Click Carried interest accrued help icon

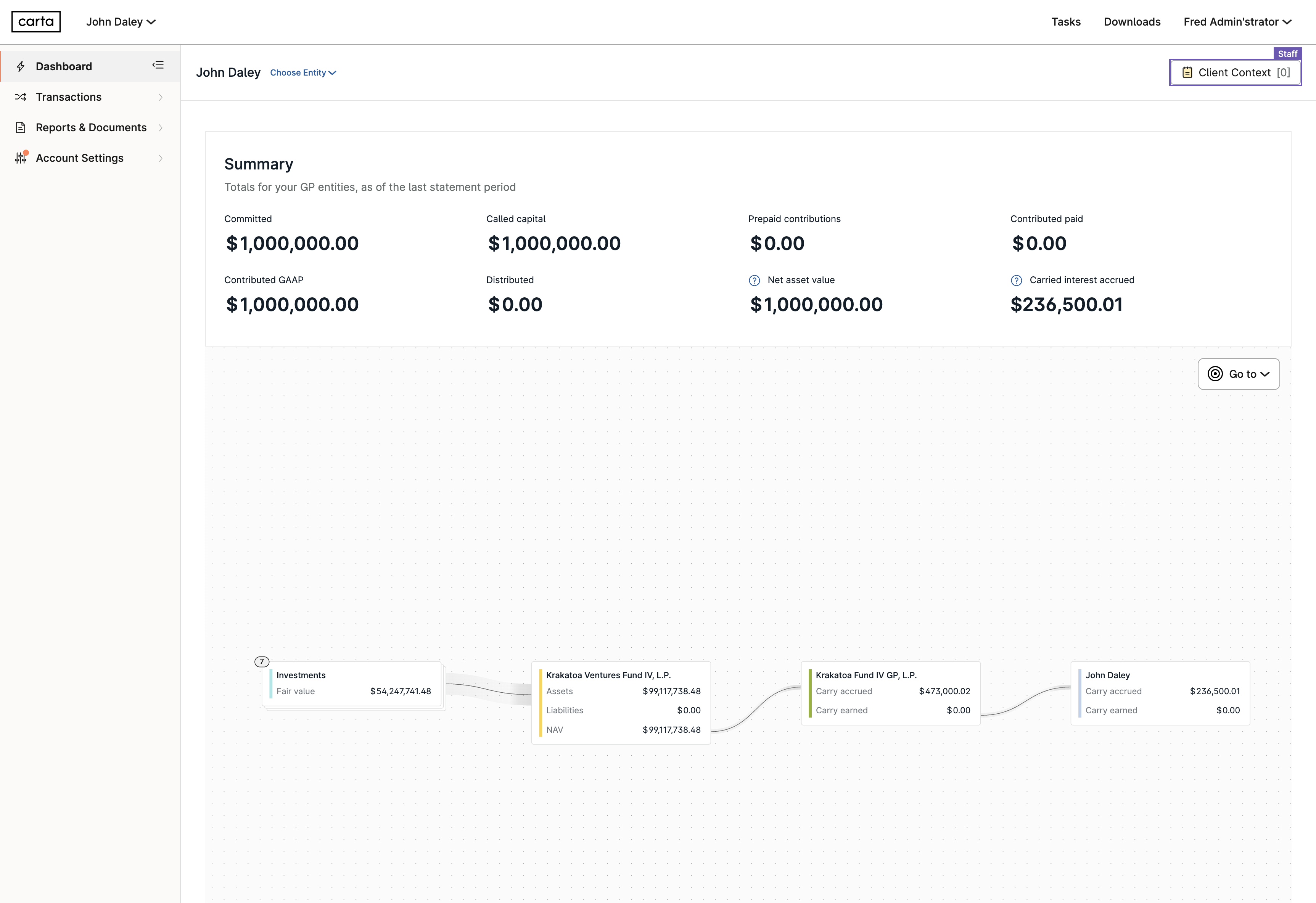(x=1017, y=281)
